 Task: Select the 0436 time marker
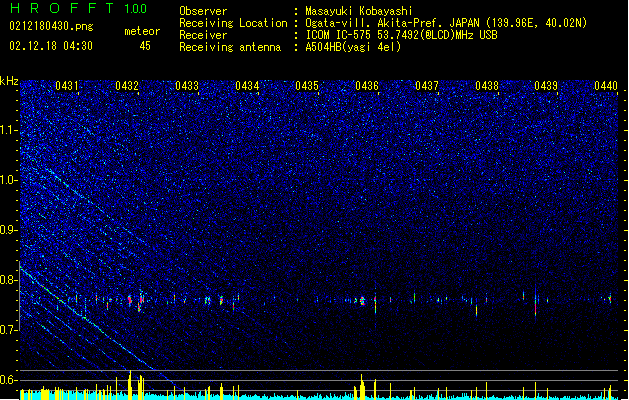(x=367, y=85)
